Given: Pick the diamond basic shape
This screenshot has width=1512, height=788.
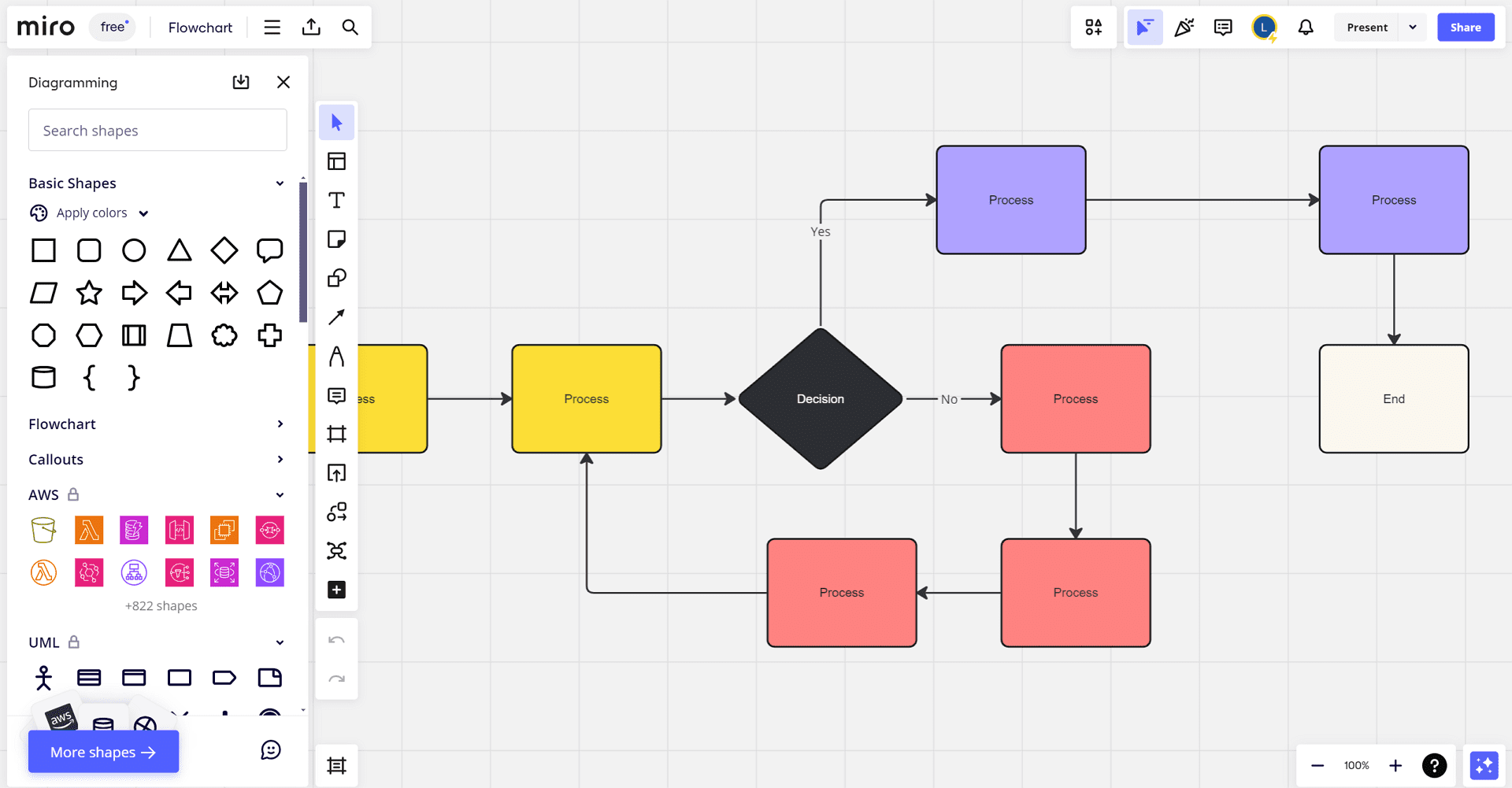Looking at the screenshot, I should click(224, 250).
